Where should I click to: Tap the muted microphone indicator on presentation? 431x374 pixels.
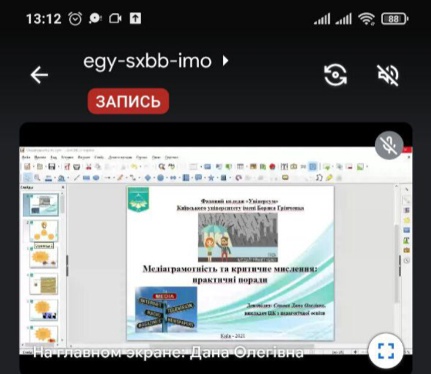(389, 145)
